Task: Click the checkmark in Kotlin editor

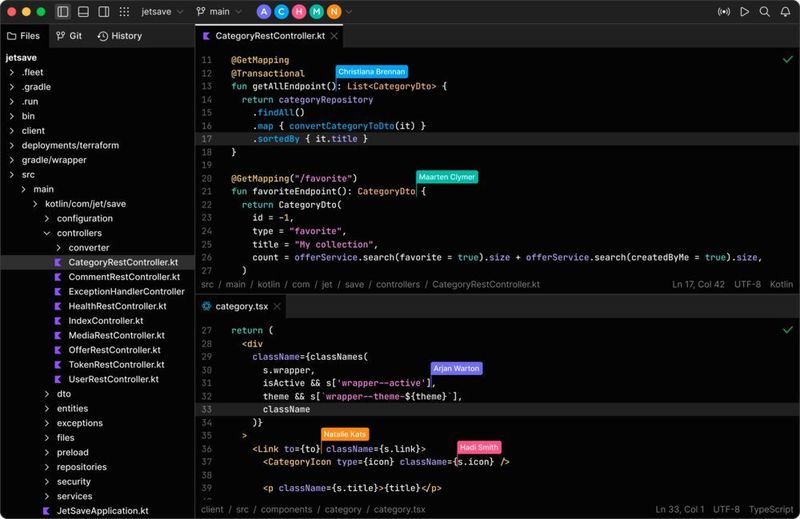Action: 788,60
